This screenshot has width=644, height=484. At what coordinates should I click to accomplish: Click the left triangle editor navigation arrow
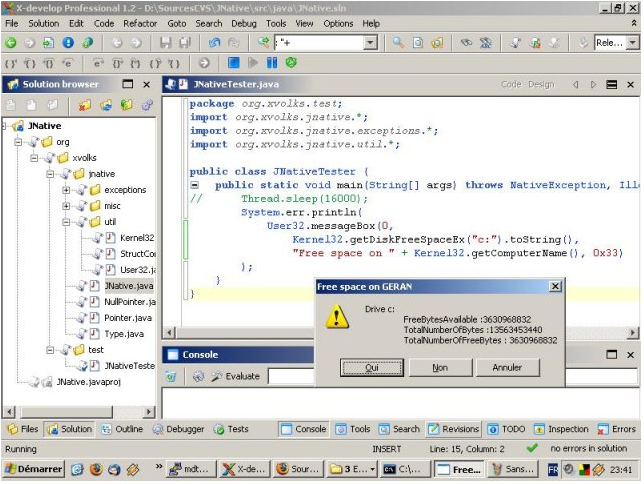coord(575,85)
